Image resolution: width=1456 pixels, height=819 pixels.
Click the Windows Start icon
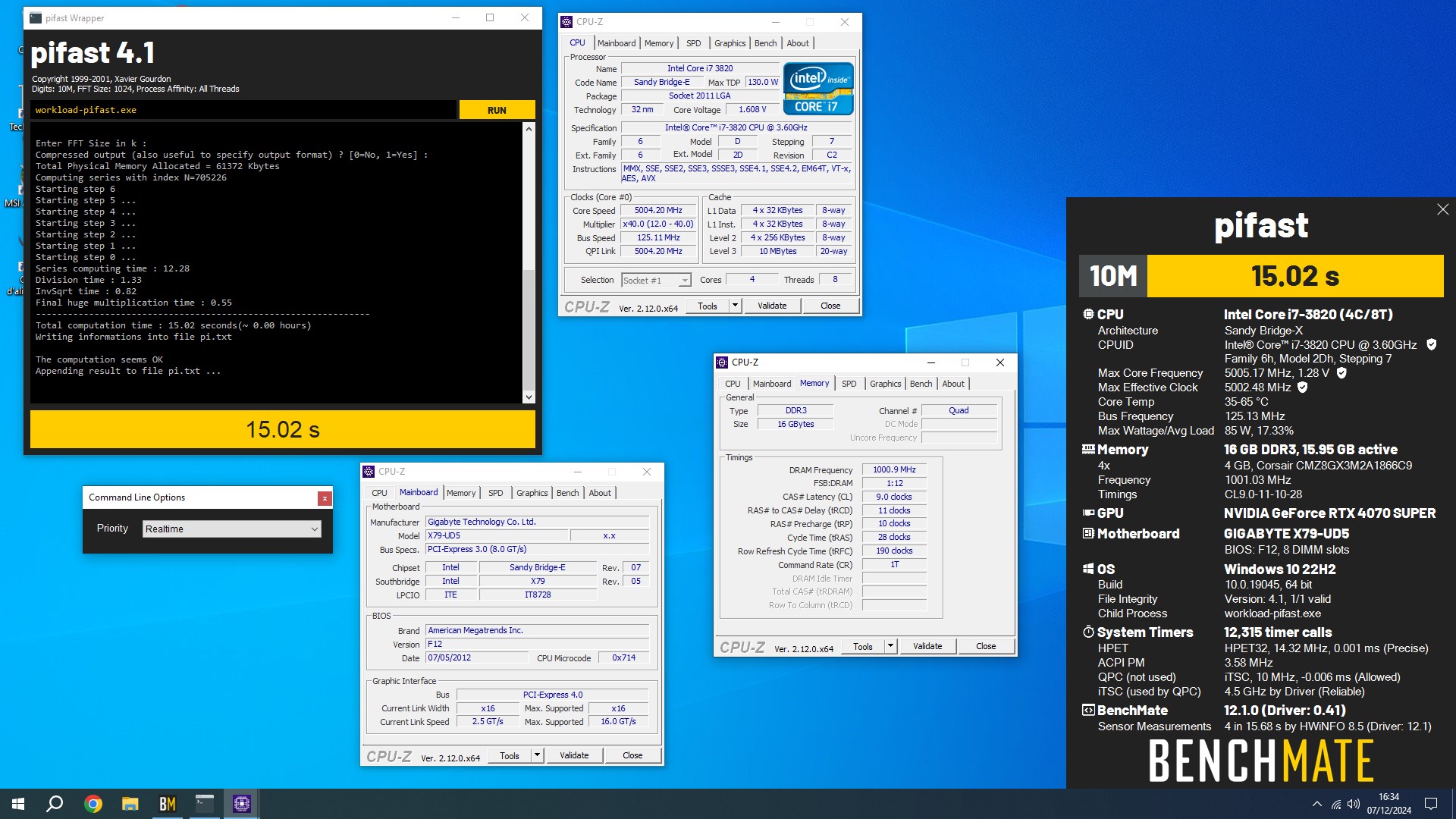18,804
